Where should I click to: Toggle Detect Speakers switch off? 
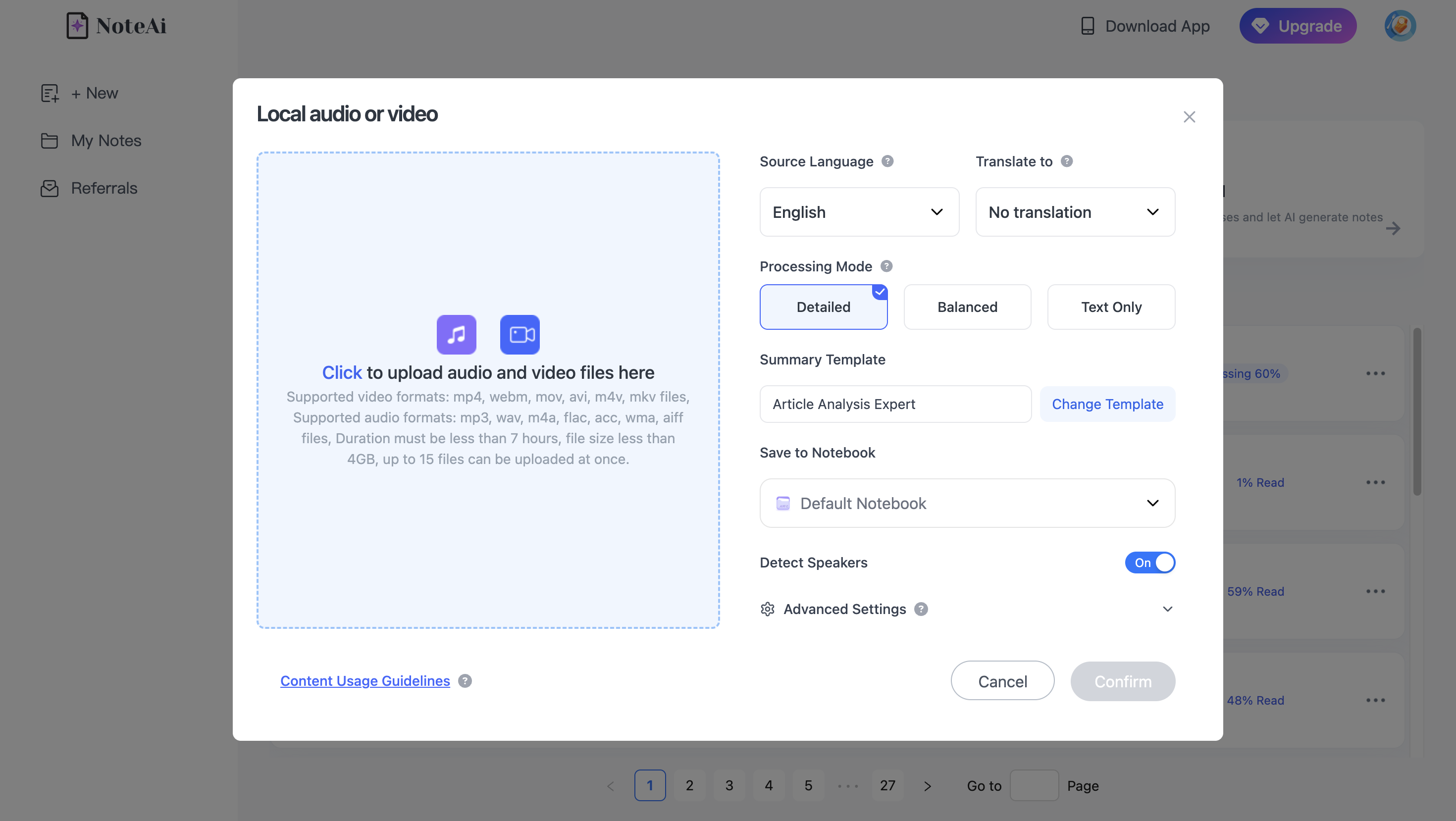[x=1149, y=563]
